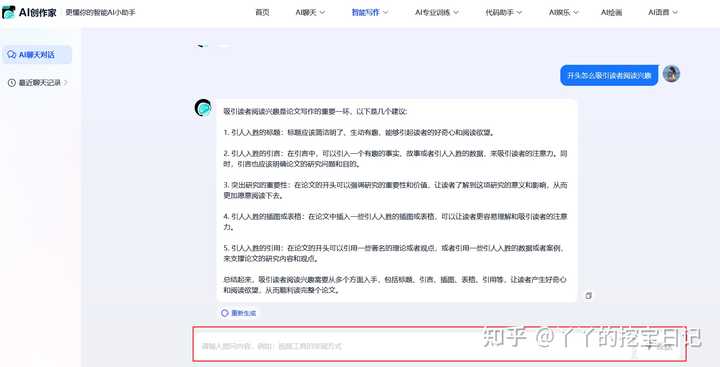Click suggestion 4 about 插图或表格
720x367 pixels.
tap(395, 221)
